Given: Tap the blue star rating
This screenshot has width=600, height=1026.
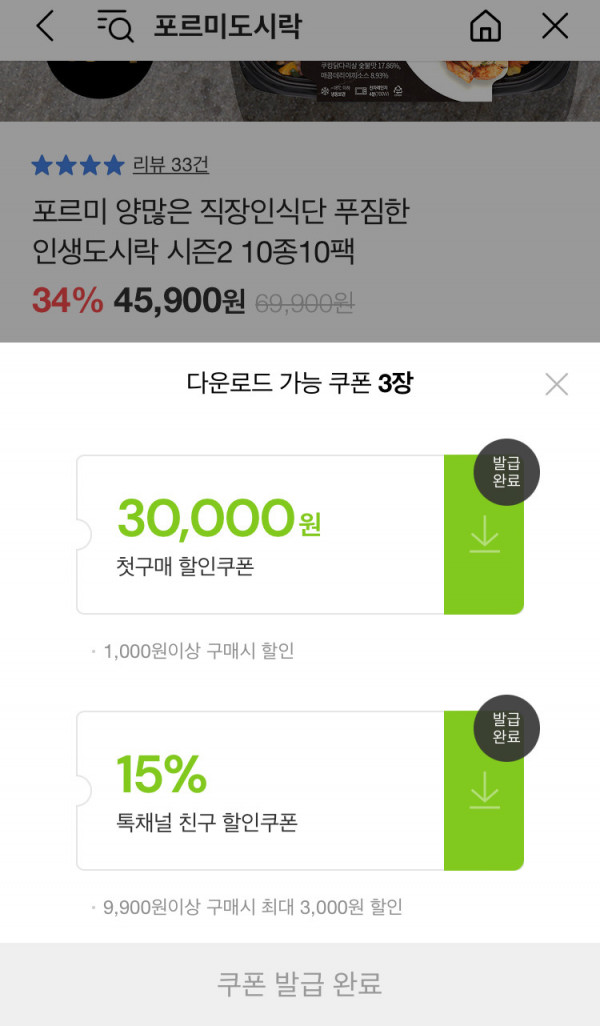Looking at the screenshot, I should point(78,165).
